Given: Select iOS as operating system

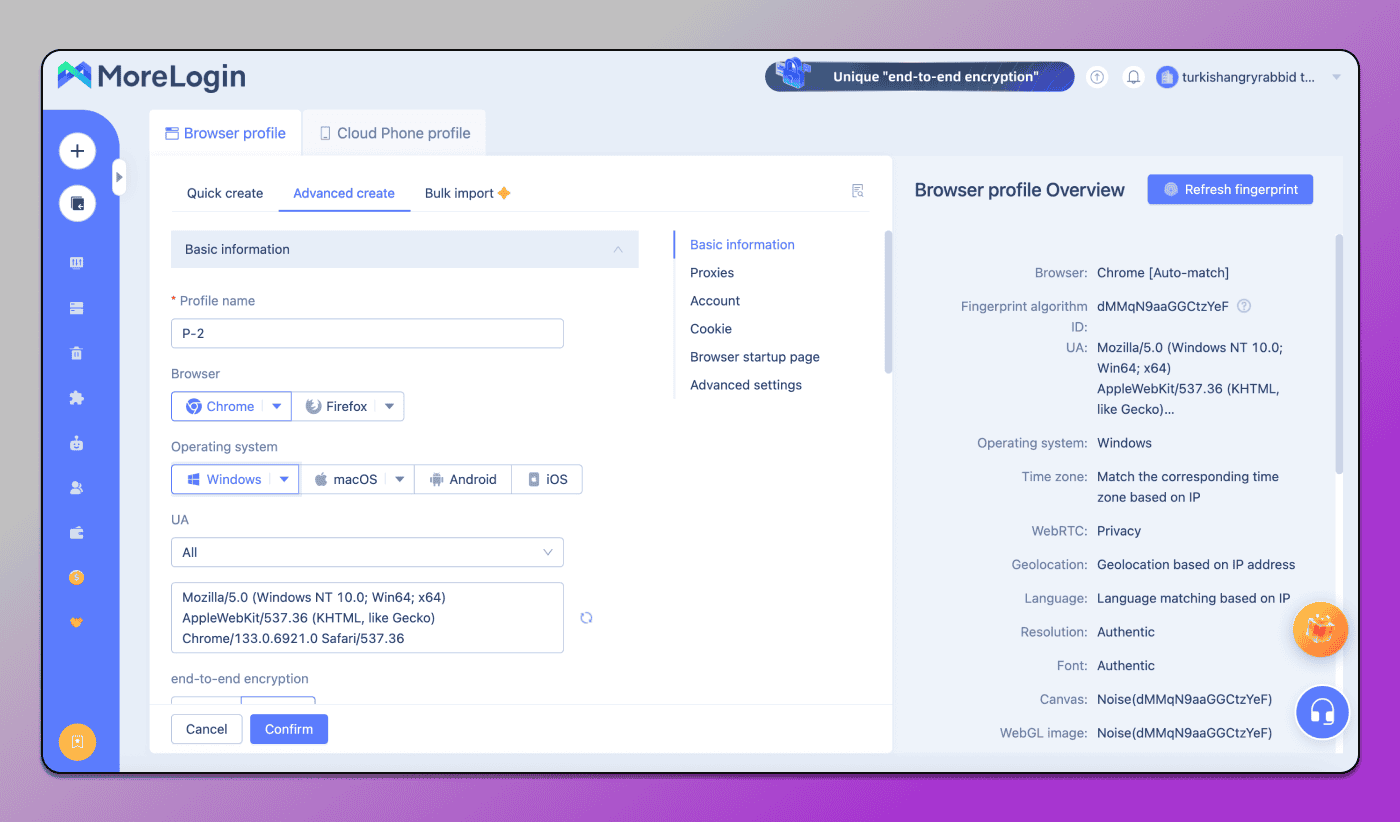Looking at the screenshot, I should point(547,480).
